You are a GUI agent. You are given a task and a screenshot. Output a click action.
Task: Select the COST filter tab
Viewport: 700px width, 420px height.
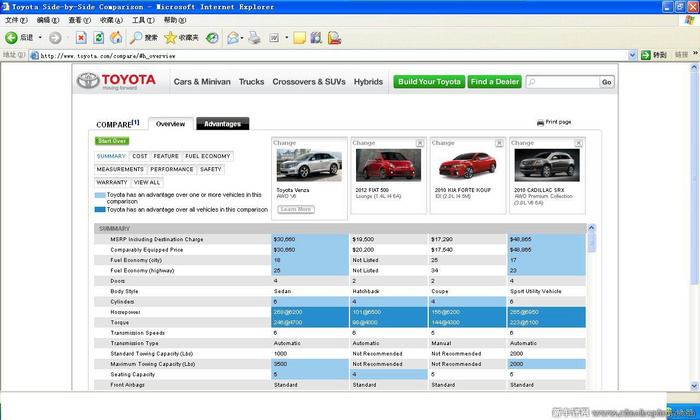pyautogui.click(x=140, y=156)
